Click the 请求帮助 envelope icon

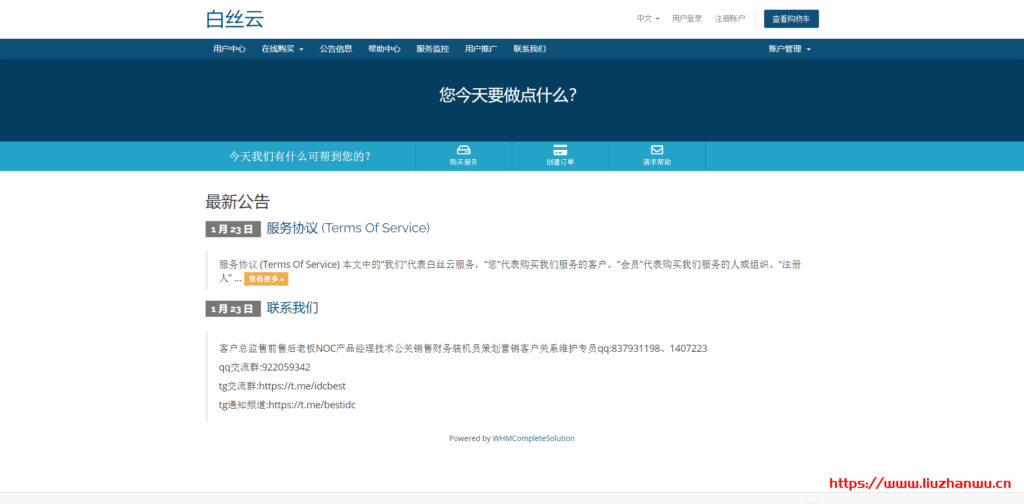click(x=657, y=150)
